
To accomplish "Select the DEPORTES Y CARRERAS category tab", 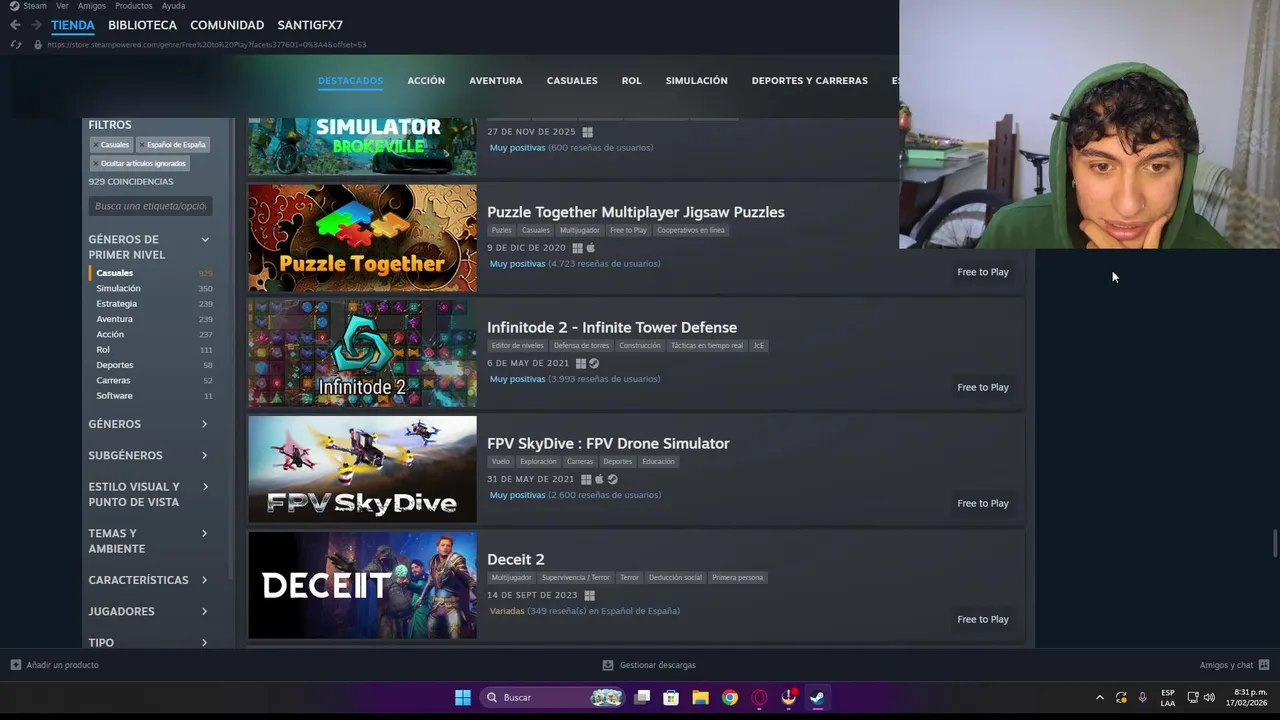I will (x=810, y=81).
